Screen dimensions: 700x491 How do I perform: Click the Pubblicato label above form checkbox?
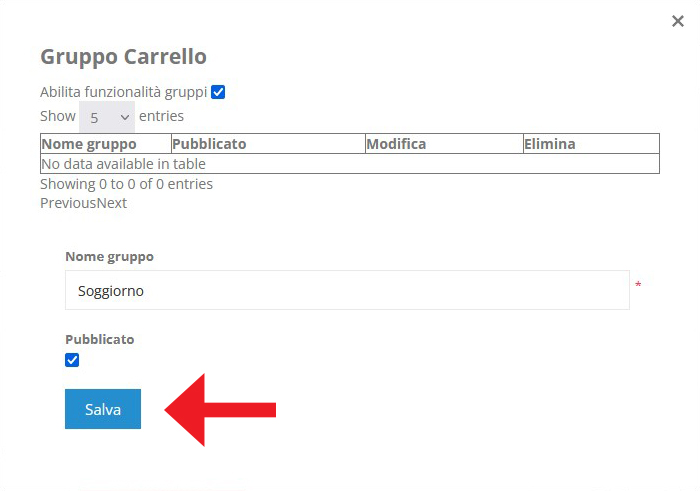click(100, 339)
